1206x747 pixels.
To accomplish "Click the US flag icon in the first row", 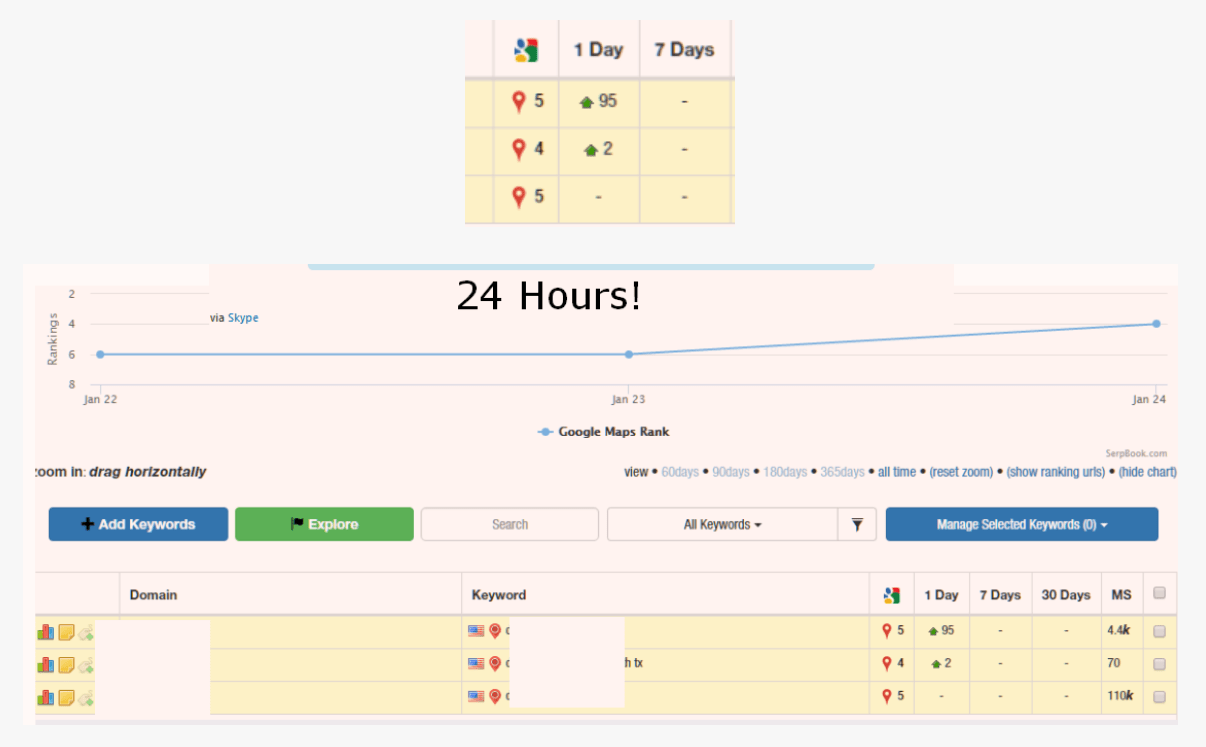I will click(476, 631).
